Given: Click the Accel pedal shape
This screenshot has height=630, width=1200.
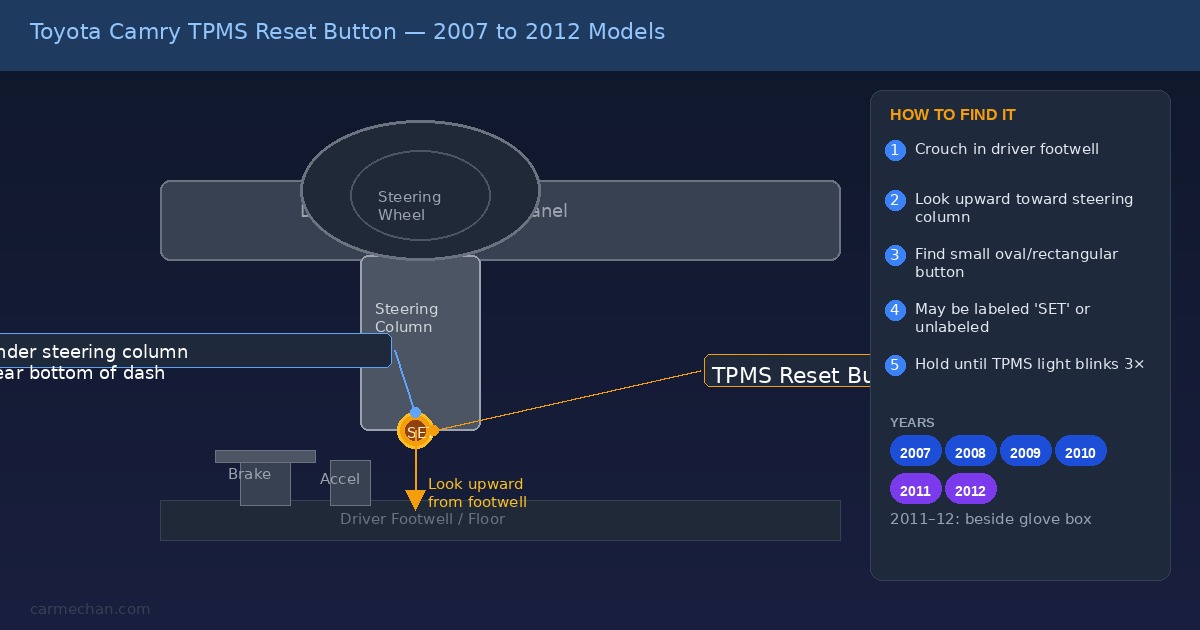Looking at the screenshot, I should tap(350, 483).
